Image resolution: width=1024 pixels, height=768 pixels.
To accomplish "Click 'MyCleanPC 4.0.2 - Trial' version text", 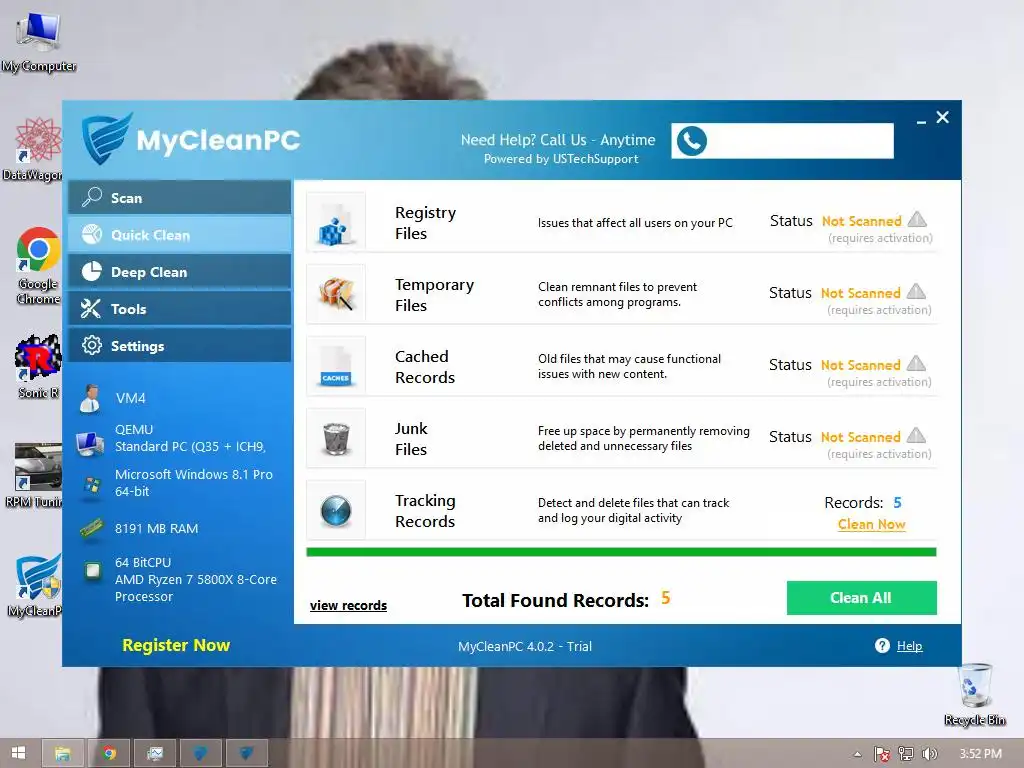I will 524,646.
